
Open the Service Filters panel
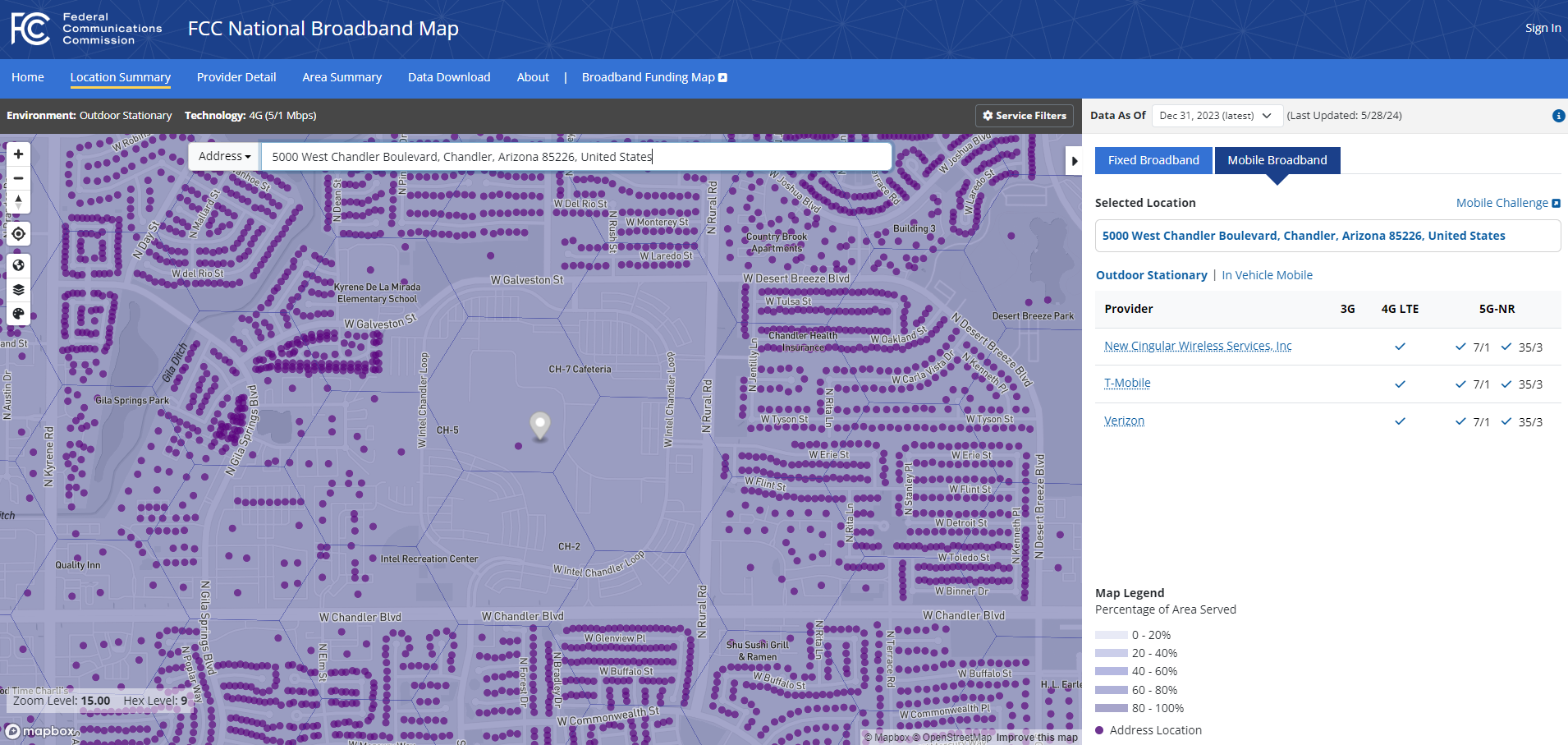pos(1025,116)
